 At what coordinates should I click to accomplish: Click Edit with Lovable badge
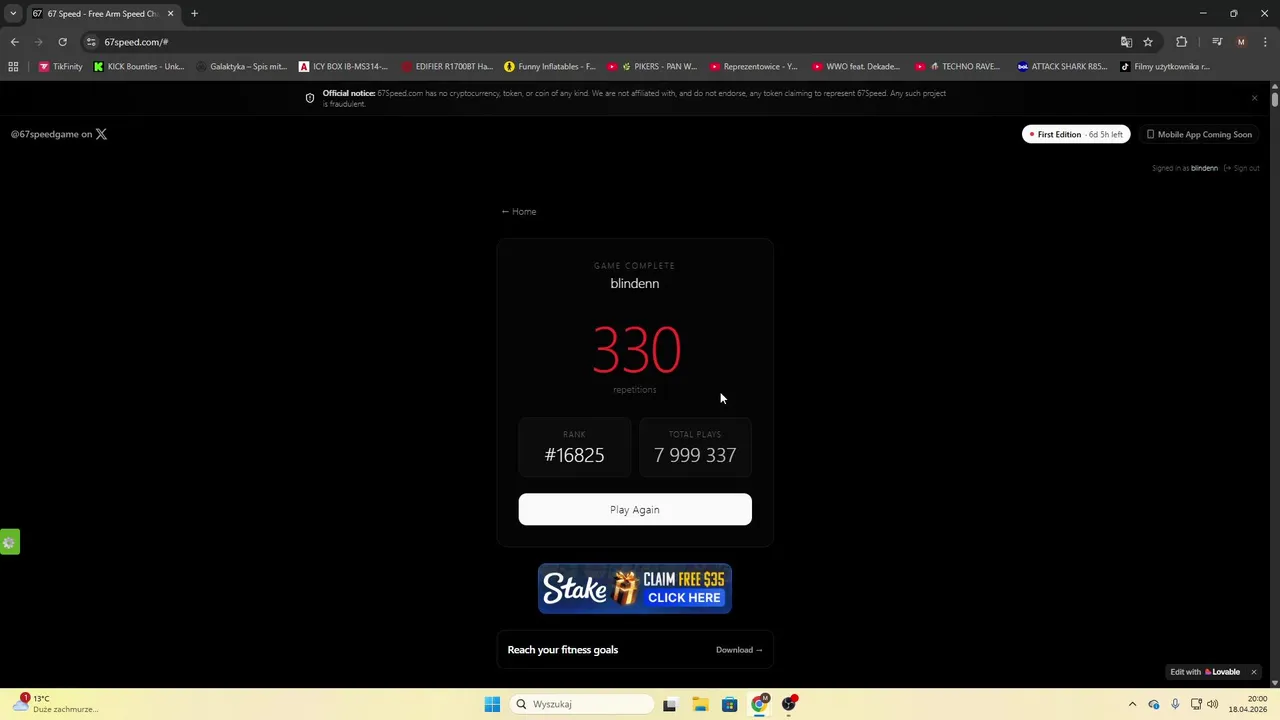[1205, 672]
